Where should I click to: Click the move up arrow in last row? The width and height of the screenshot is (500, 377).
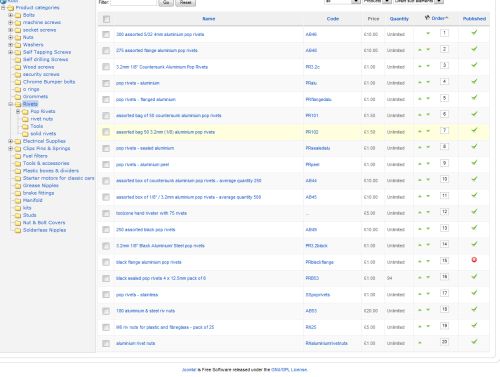[420, 343]
